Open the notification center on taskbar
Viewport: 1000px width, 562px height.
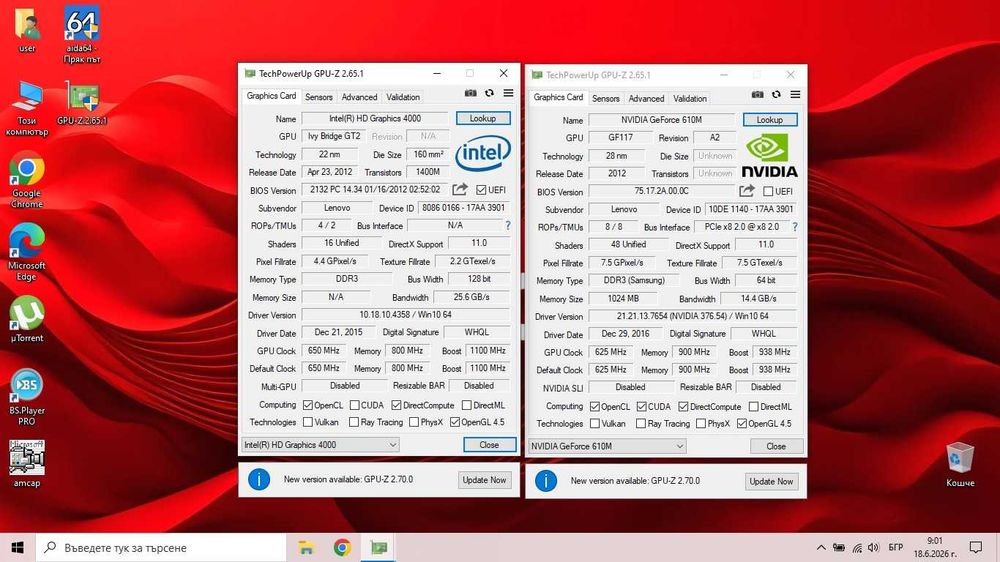coord(976,547)
